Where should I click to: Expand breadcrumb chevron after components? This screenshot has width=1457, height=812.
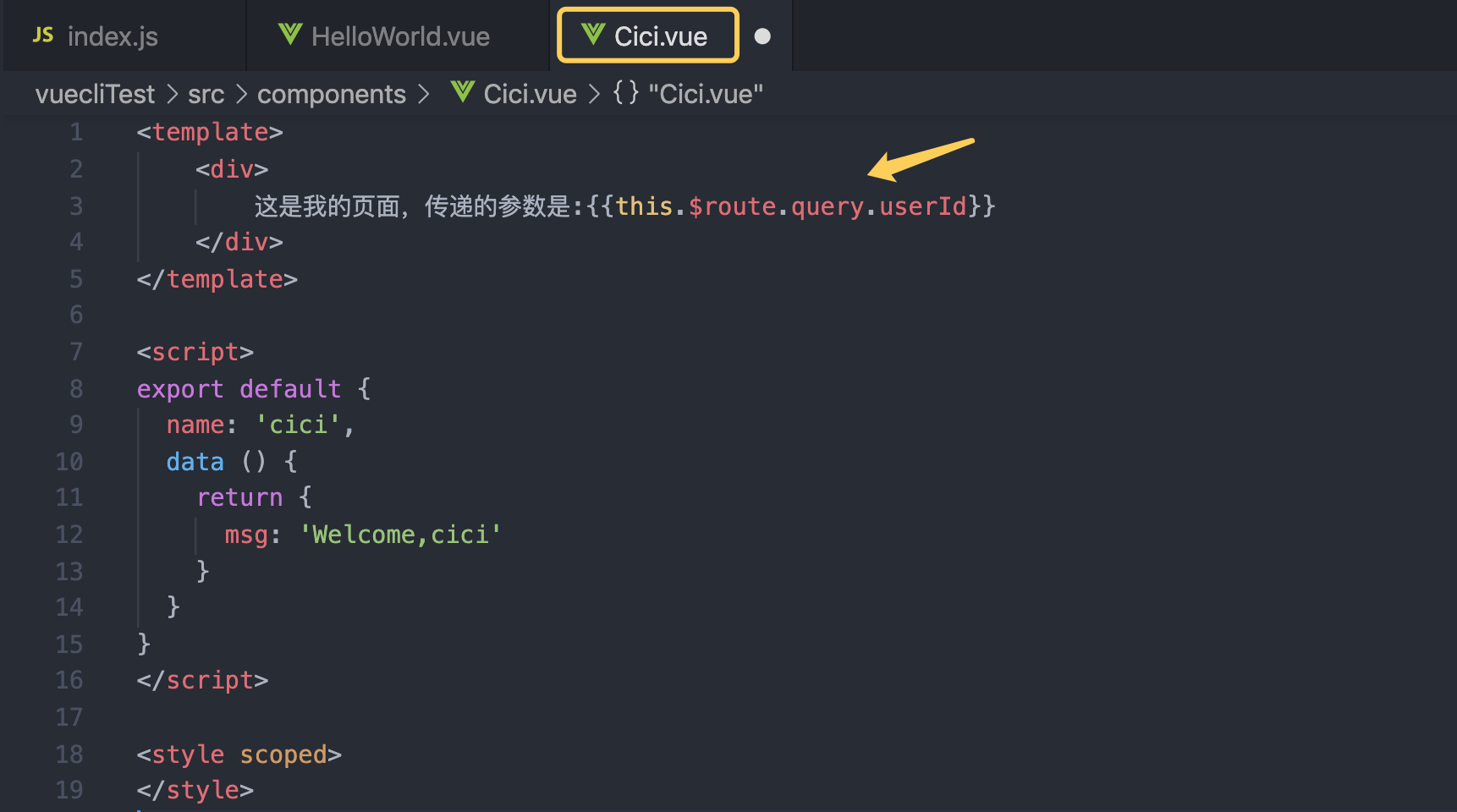pyautogui.click(x=424, y=94)
